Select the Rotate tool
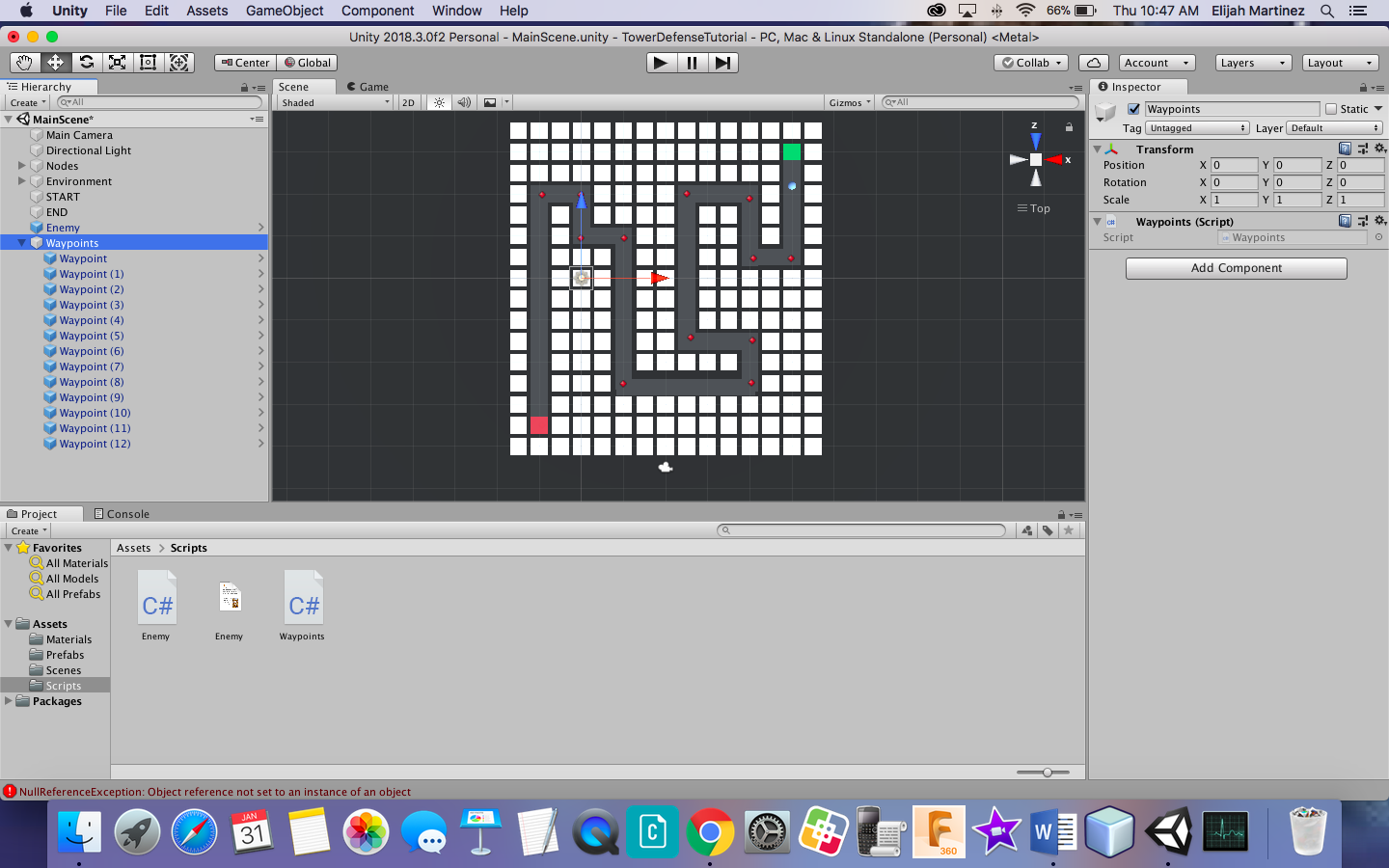Viewport: 1389px width, 868px height. [88, 62]
